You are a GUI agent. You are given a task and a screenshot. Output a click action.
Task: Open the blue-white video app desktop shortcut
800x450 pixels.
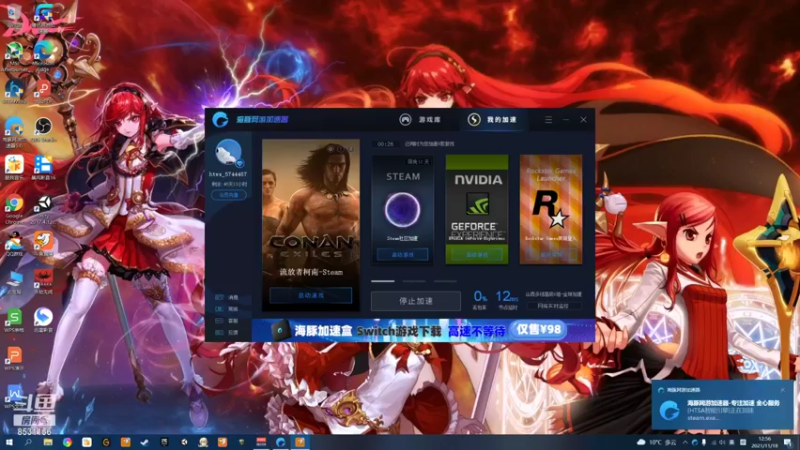(x=44, y=168)
